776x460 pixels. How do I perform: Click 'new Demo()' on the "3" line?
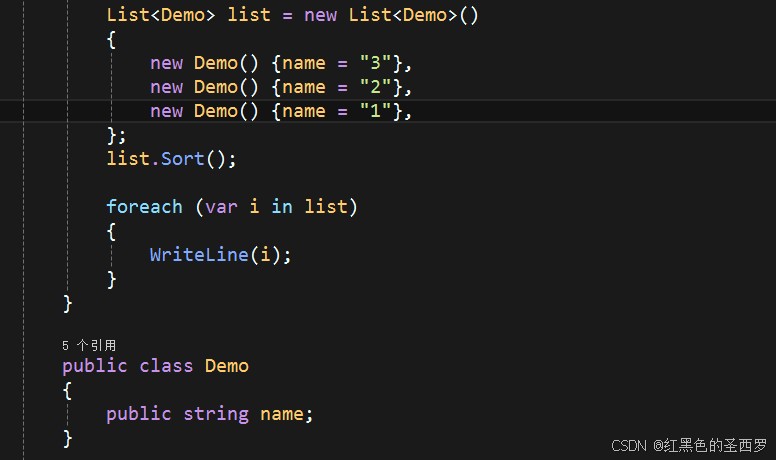pyautogui.click(x=204, y=63)
